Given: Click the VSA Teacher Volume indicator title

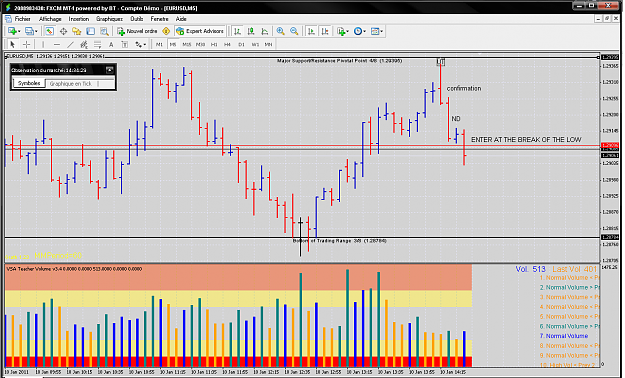Looking at the screenshot, I should click(x=74, y=269).
